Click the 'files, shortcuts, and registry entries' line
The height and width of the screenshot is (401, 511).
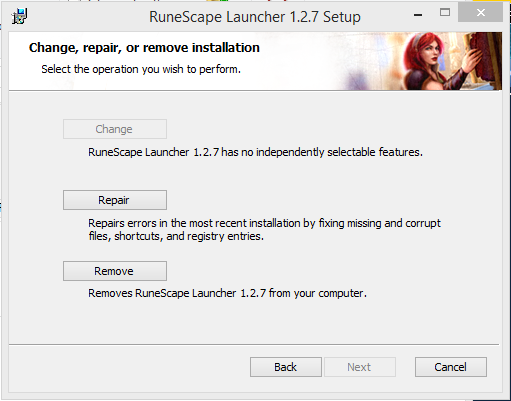coord(176,236)
